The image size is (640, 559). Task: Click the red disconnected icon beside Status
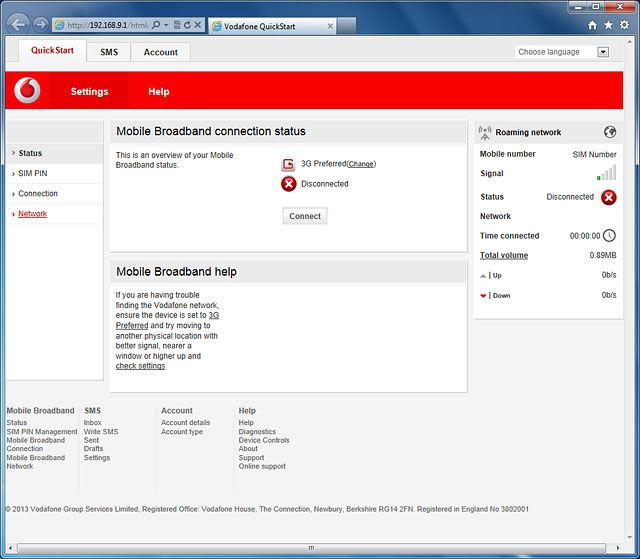tap(608, 197)
